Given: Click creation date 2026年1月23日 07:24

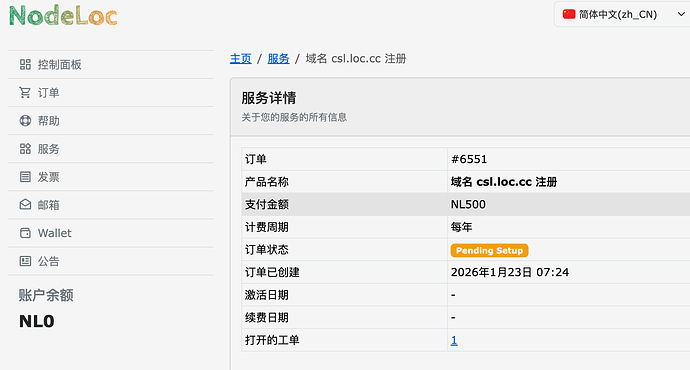Looking at the screenshot, I should tap(510, 272).
